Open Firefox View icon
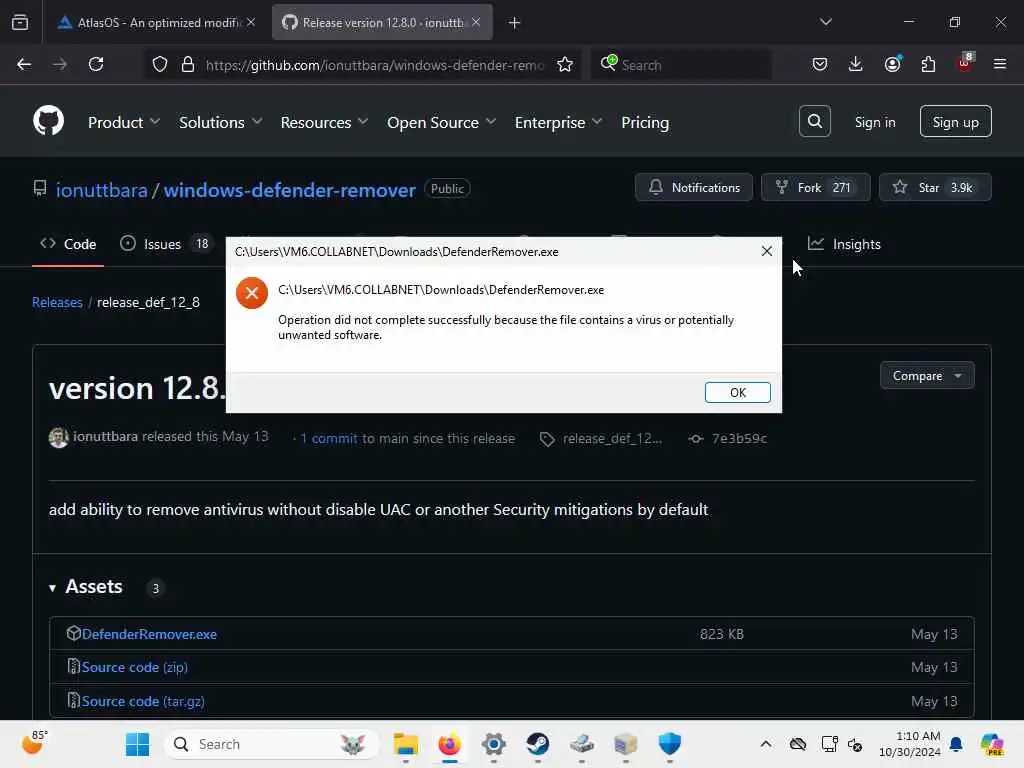Viewport: 1024px width, 768px height. [x=20, y=22]
